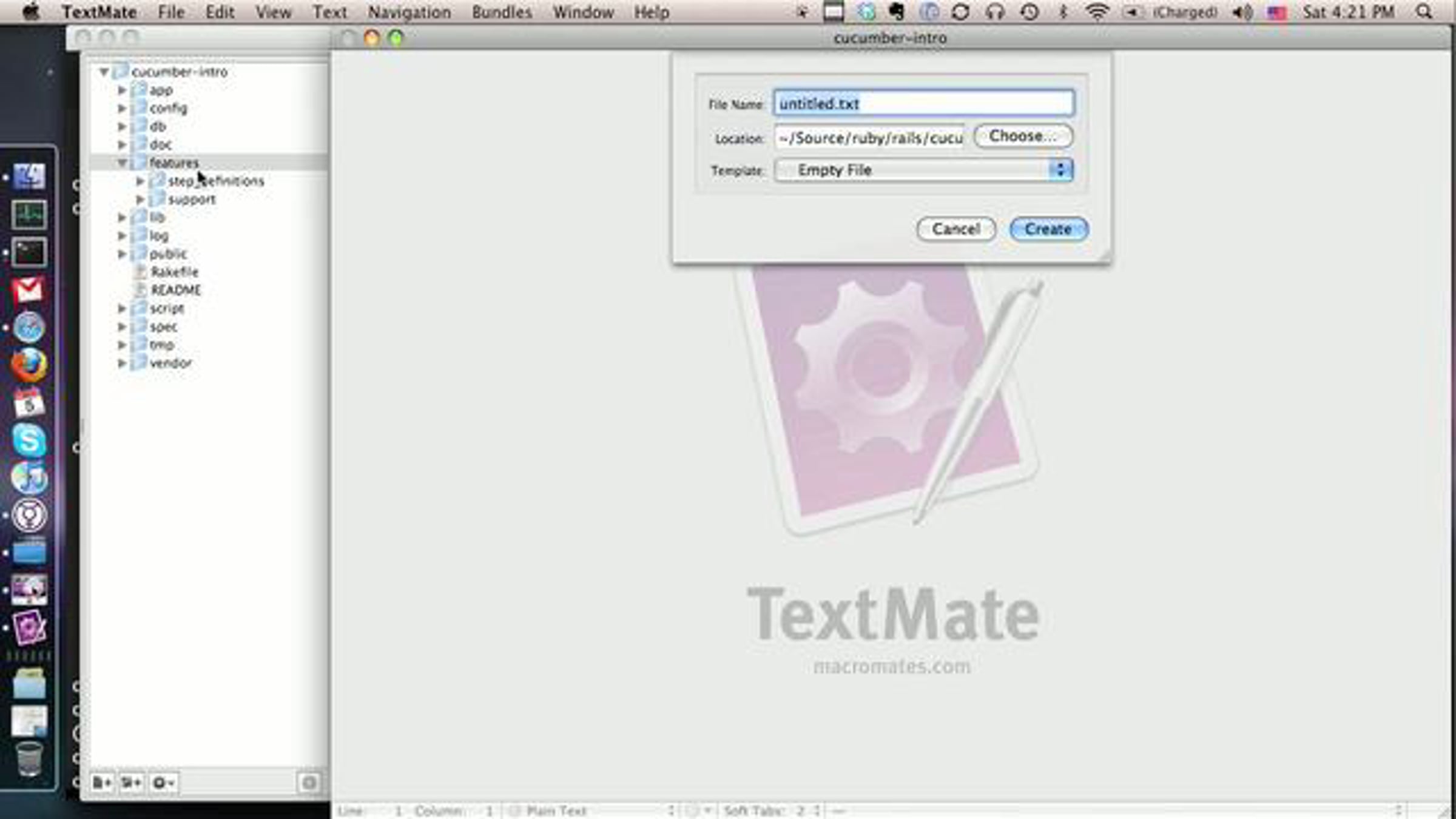The image size is (1456, 819).
Task: Collapse the features folder
Action: (122, 163)
